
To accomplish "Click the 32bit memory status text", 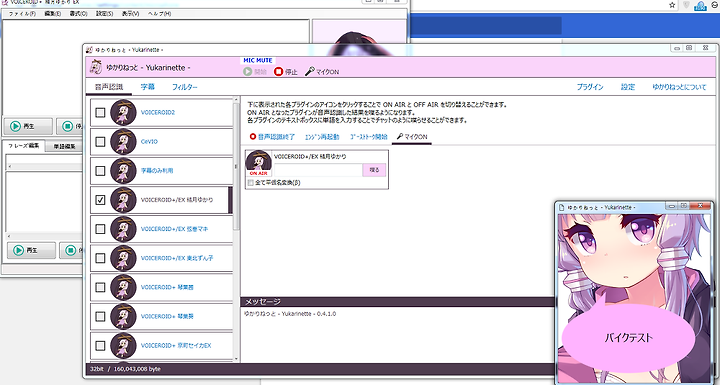I will coord(125,369).
